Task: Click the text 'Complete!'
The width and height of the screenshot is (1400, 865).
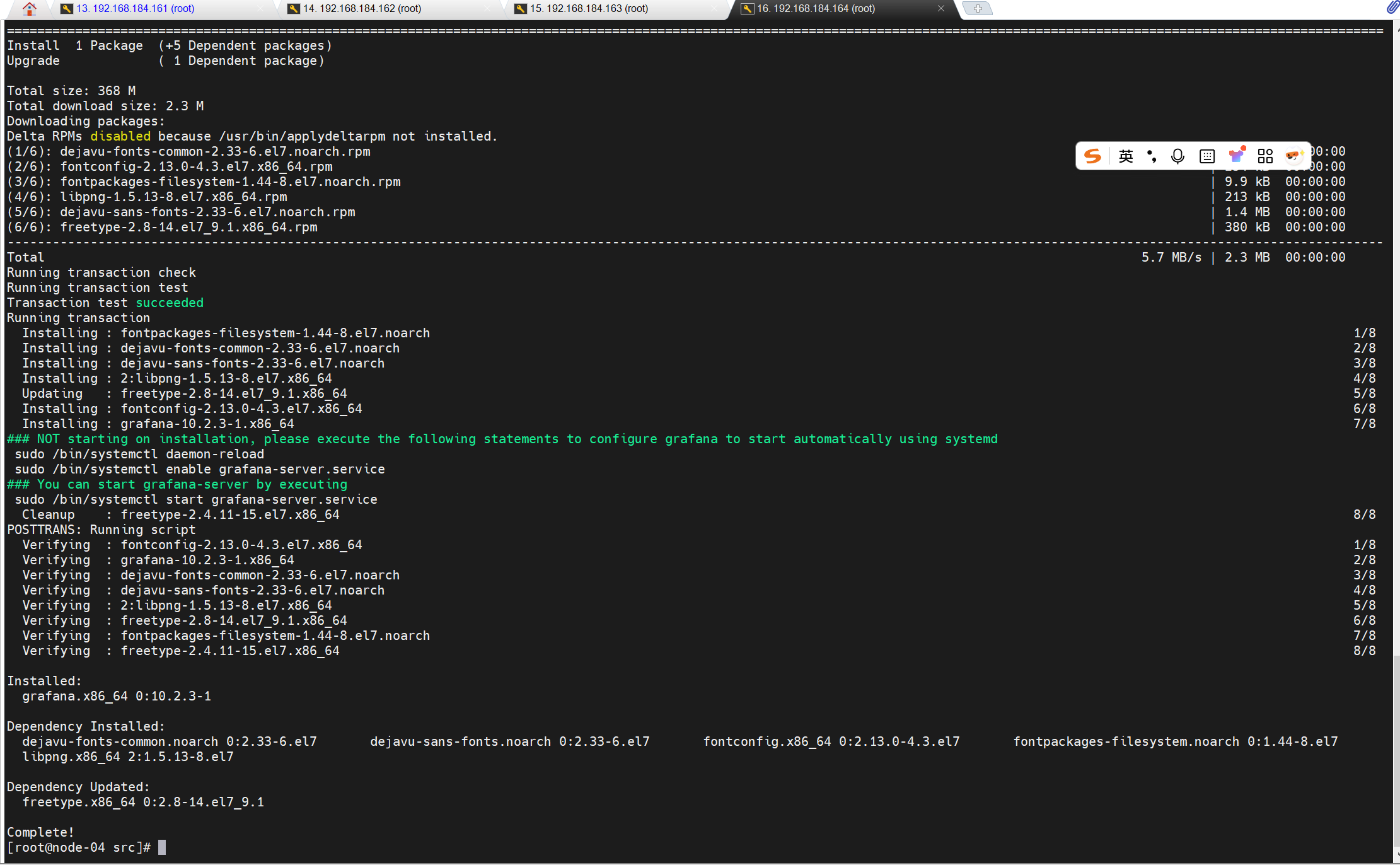Action: pyautogui.click(x=40, y=832)
